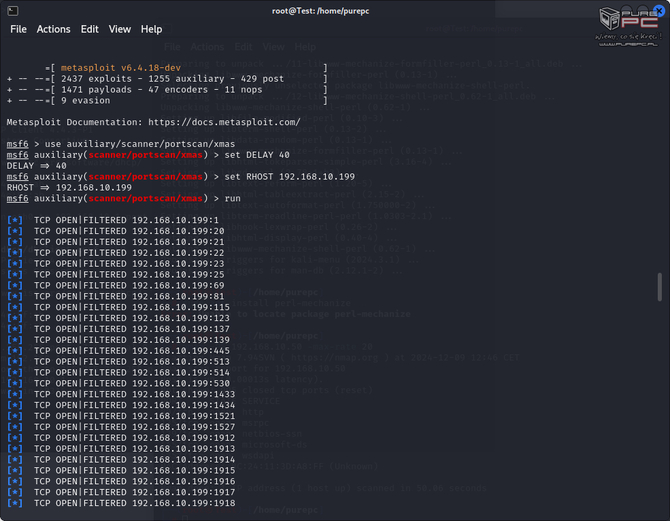Viewport: 670px width, 521px height.
Task: Open the Actions menu
Action: [53, 29]
